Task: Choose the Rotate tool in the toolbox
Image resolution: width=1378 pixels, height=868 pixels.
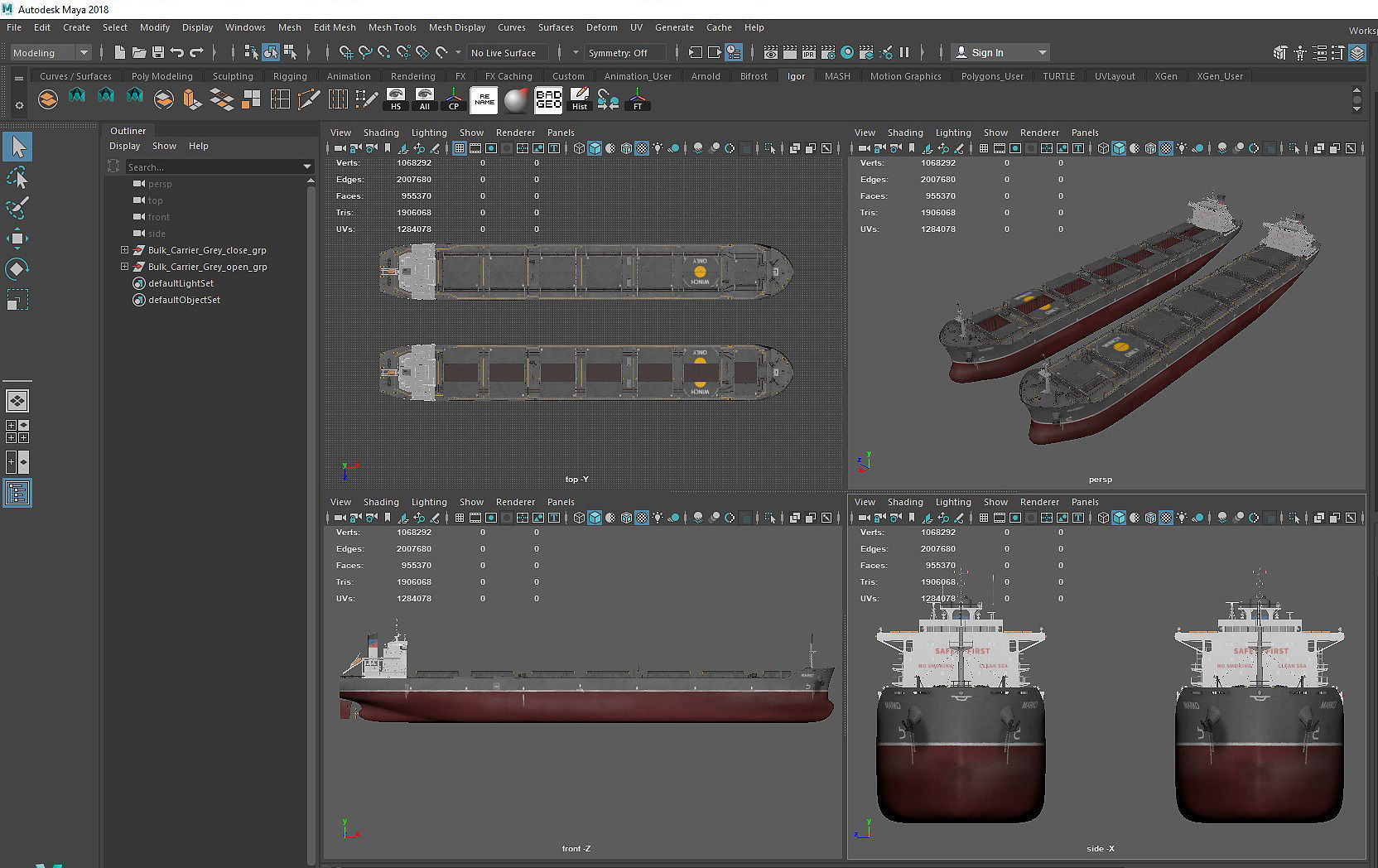Action: point(17,269)
